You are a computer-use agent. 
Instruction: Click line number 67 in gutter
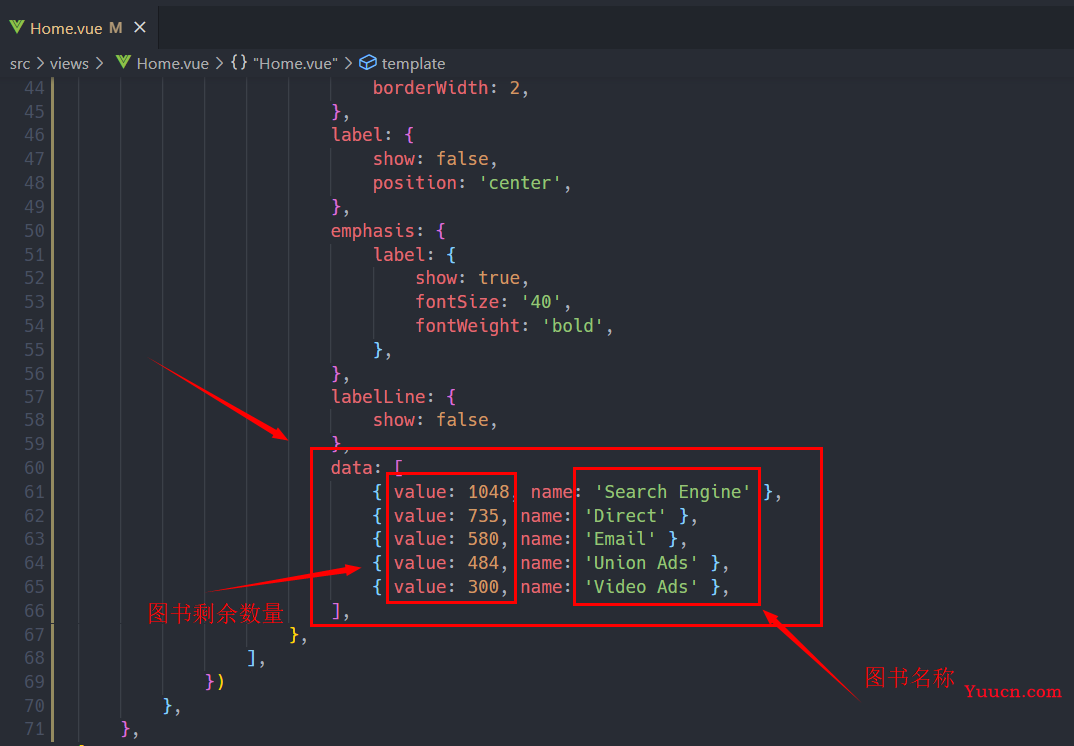[x=34, y=635]
